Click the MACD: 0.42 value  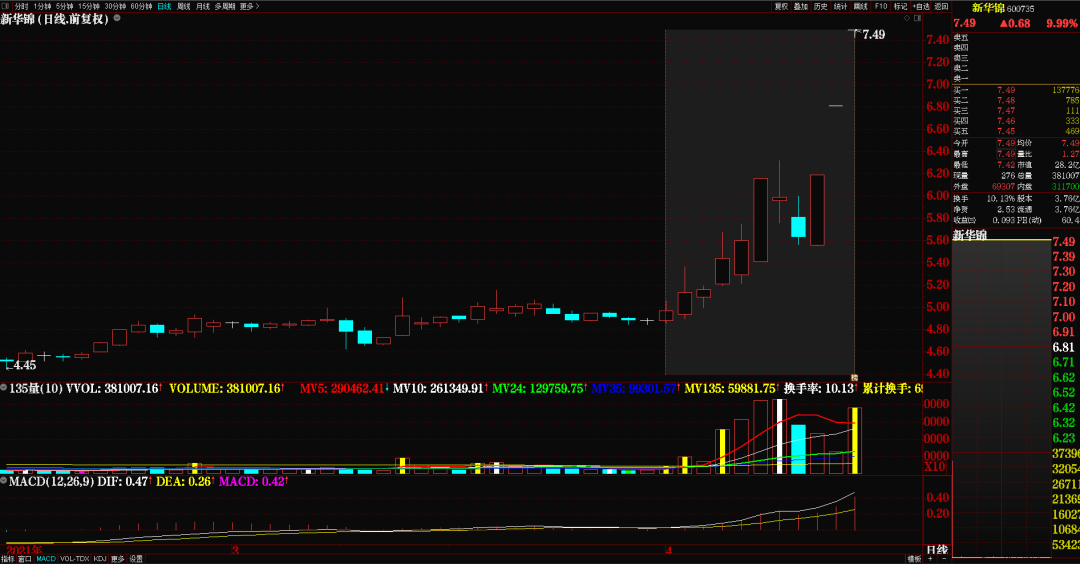click(251, 481)
